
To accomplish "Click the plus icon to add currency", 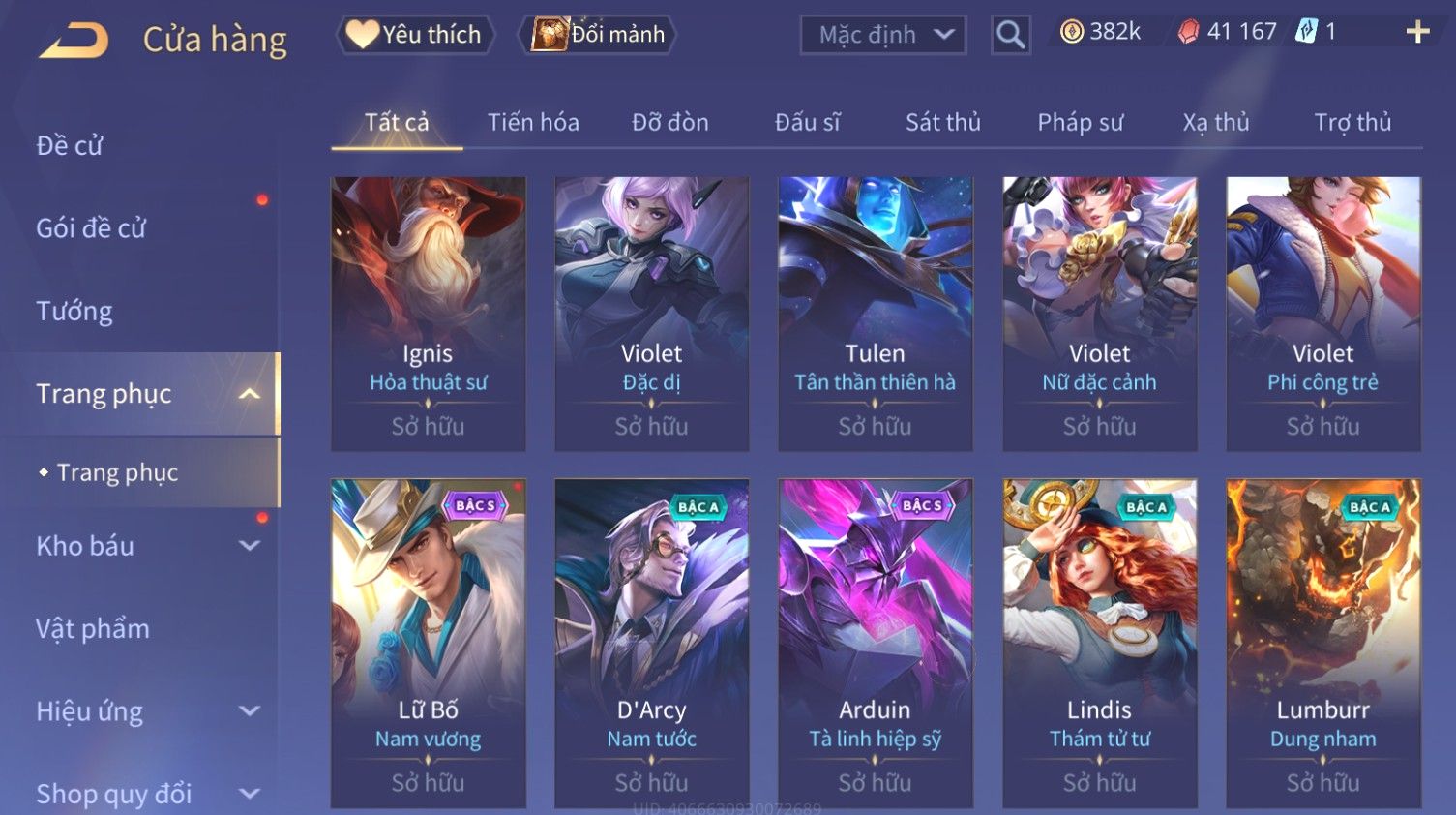I will (1417, 32).
